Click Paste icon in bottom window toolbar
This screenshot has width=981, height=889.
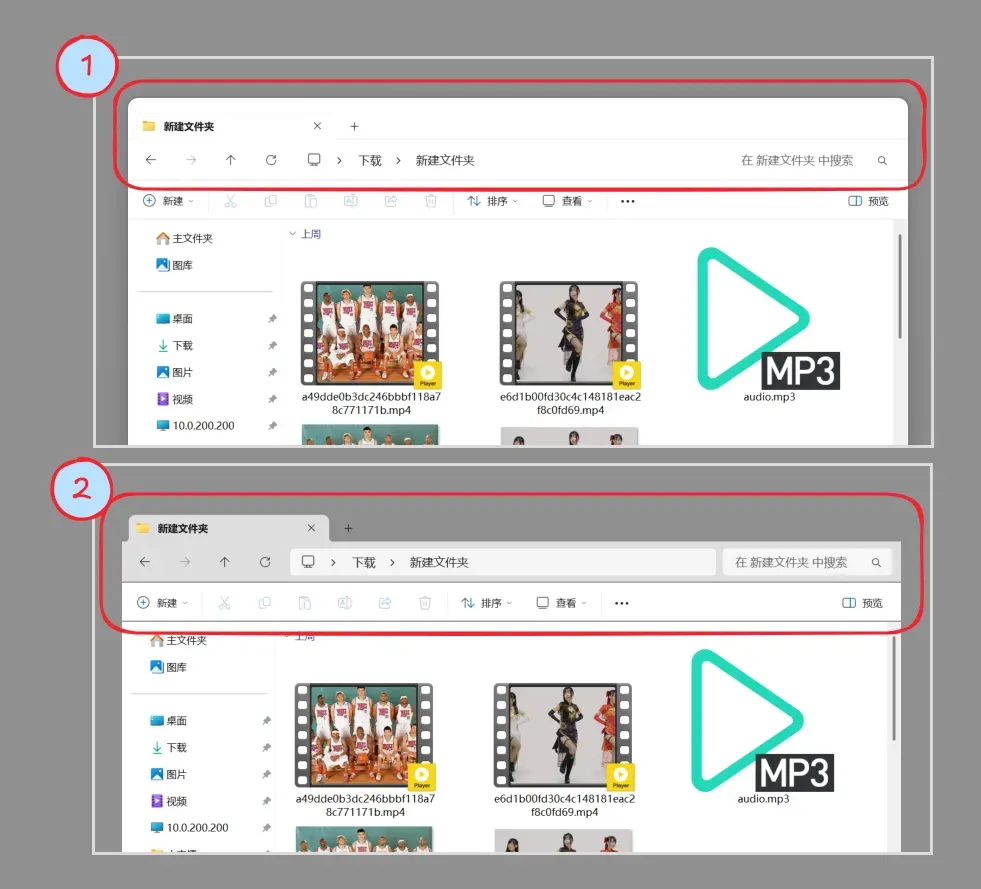point(305,603)
